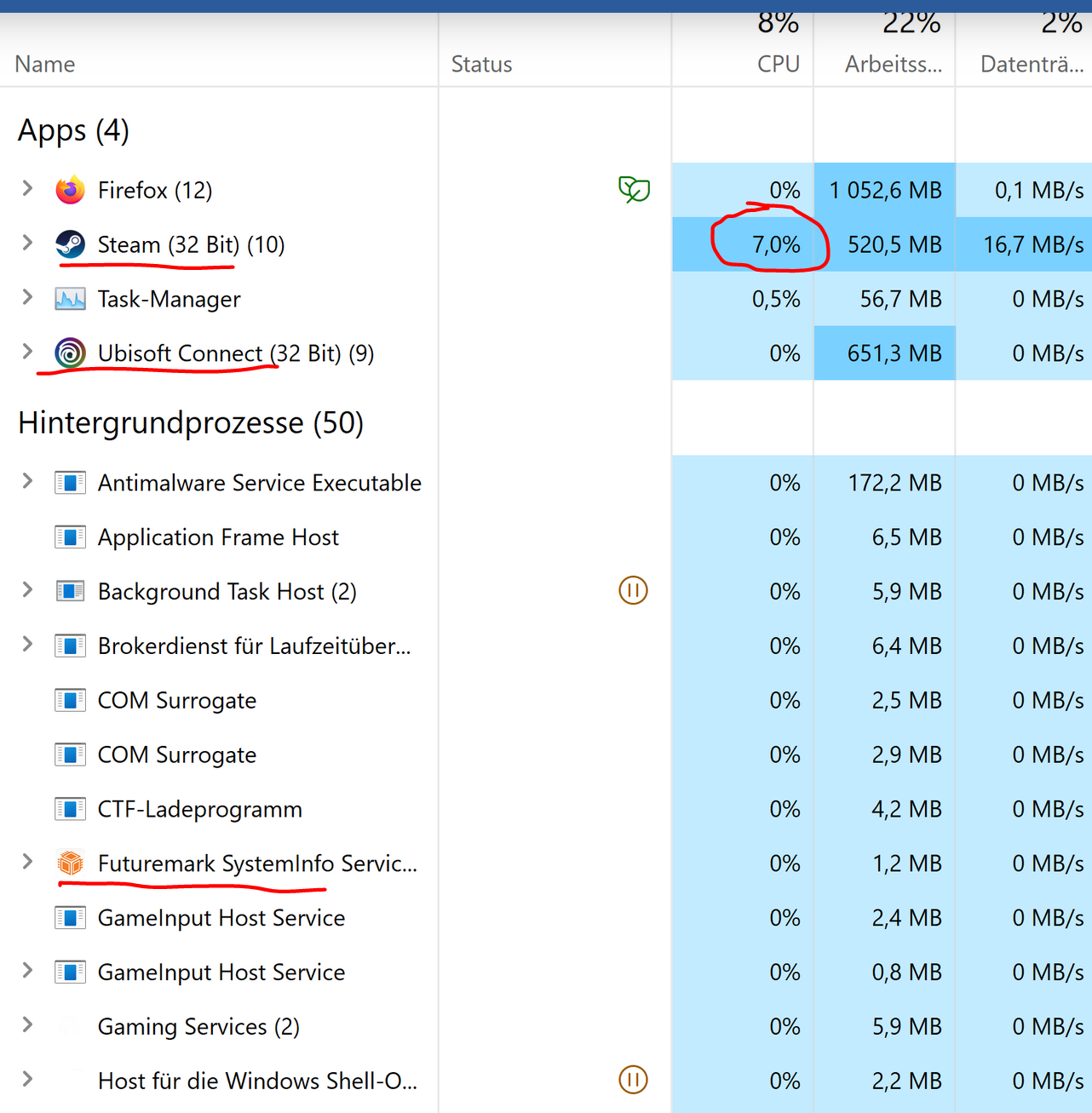This screenshot has height=1113, width=1092.
Task: Expand the Ubisoft Connect process group
Action: (27, 352)
